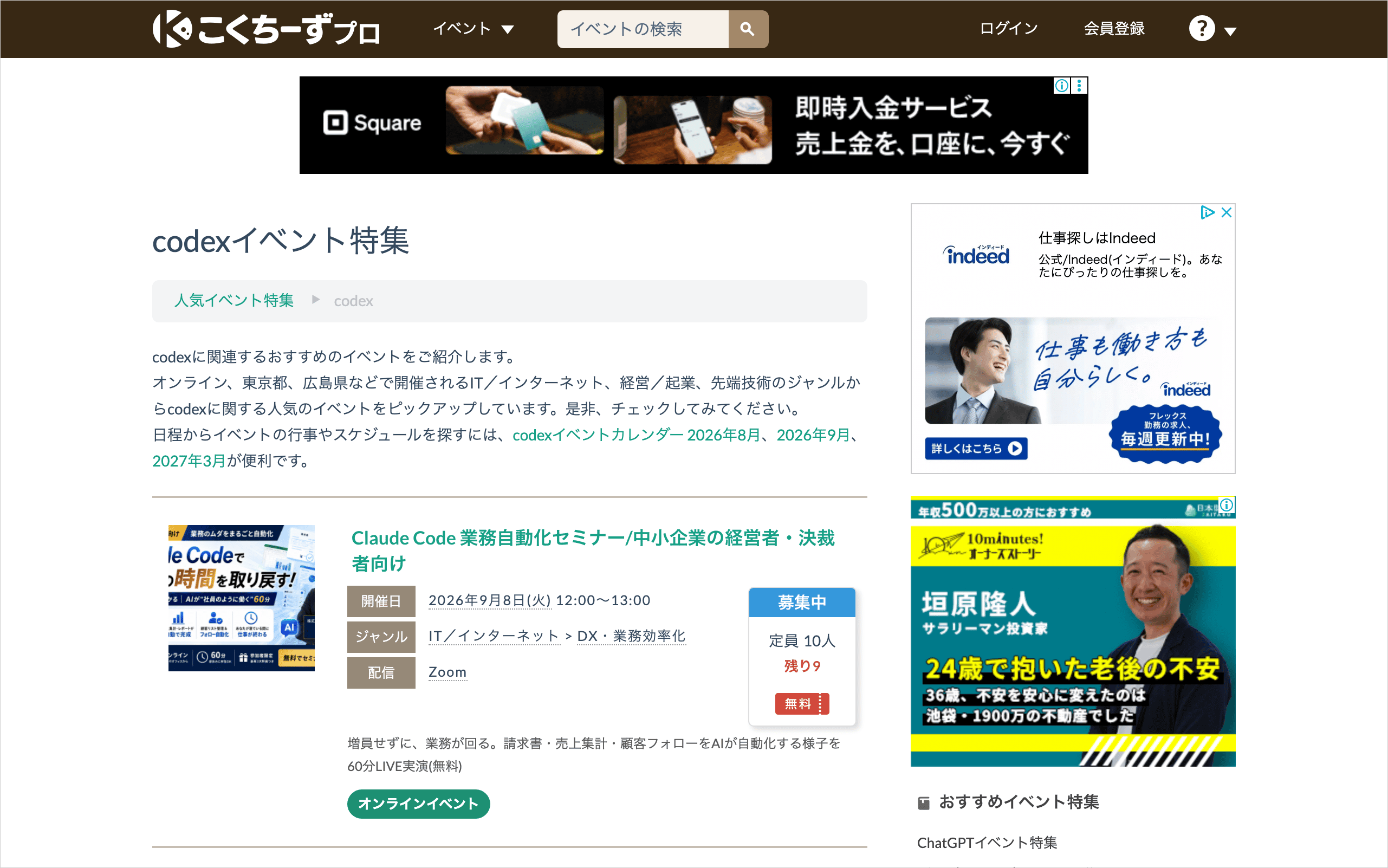Select the IT／インターネット genre link
The image size is (1388, 868).
tap(494, 636)
